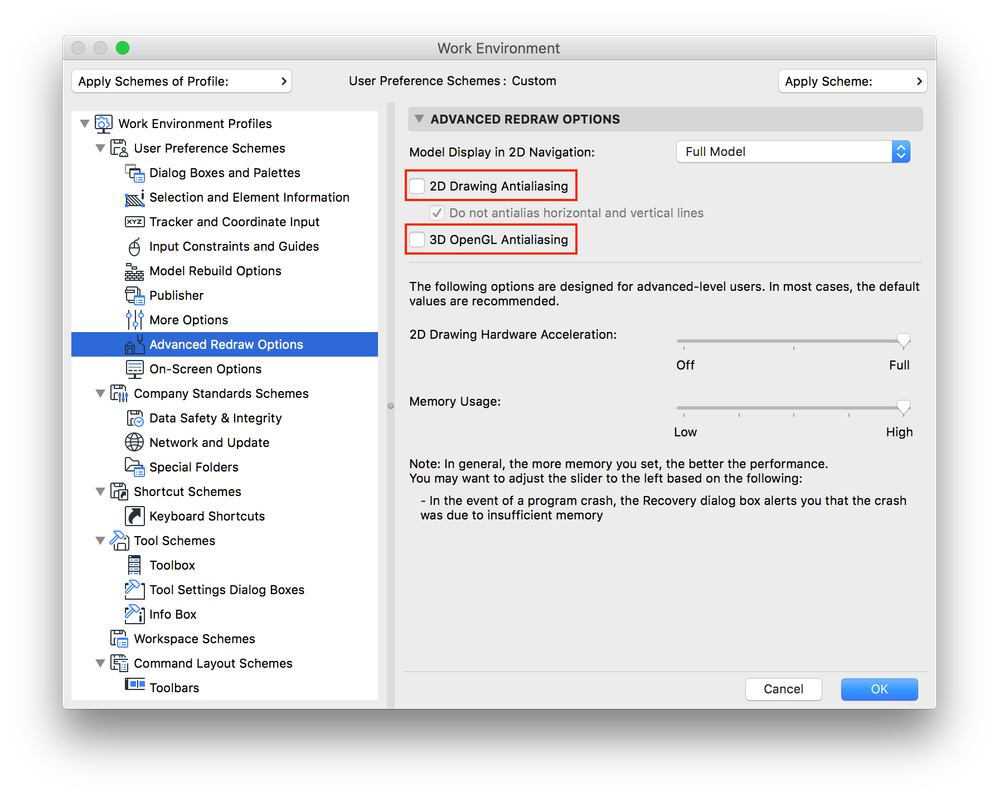
Task: Collapse the Command Layout Schemes tree node
Action: tap(100, 663)
